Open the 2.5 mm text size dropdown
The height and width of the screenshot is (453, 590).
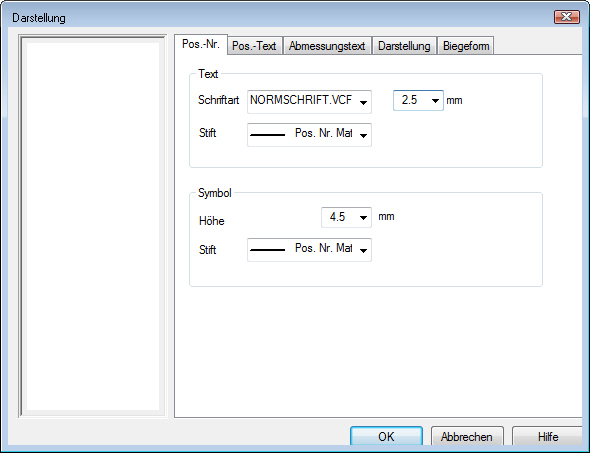pyautogui.click(x=435, y=100)
